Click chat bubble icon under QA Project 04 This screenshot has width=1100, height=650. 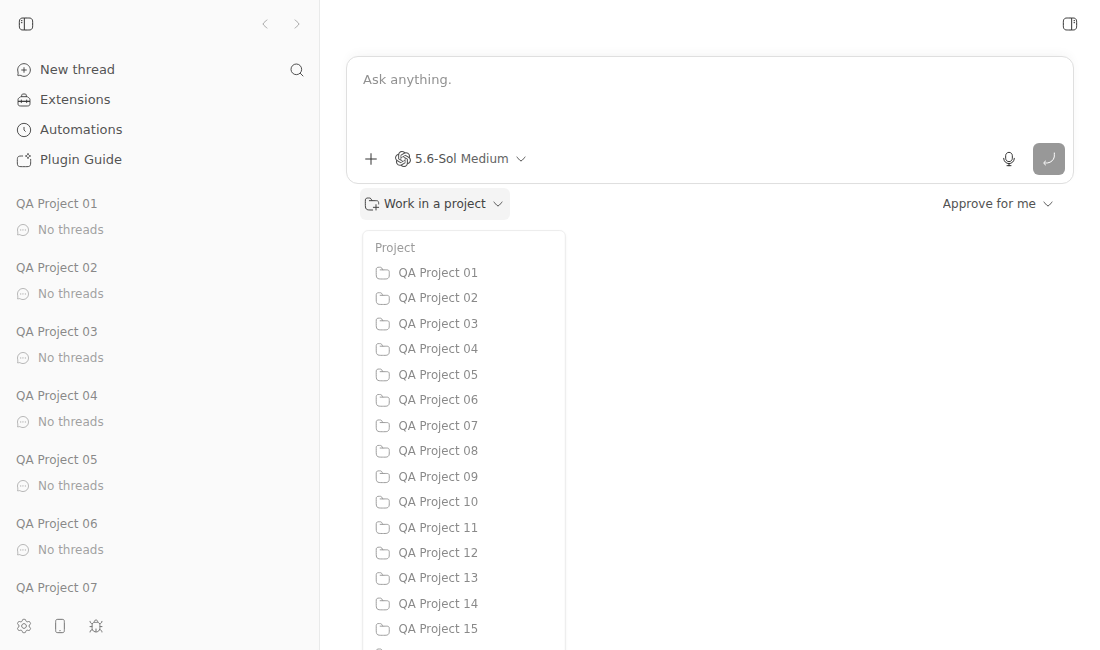pos(23,422)
